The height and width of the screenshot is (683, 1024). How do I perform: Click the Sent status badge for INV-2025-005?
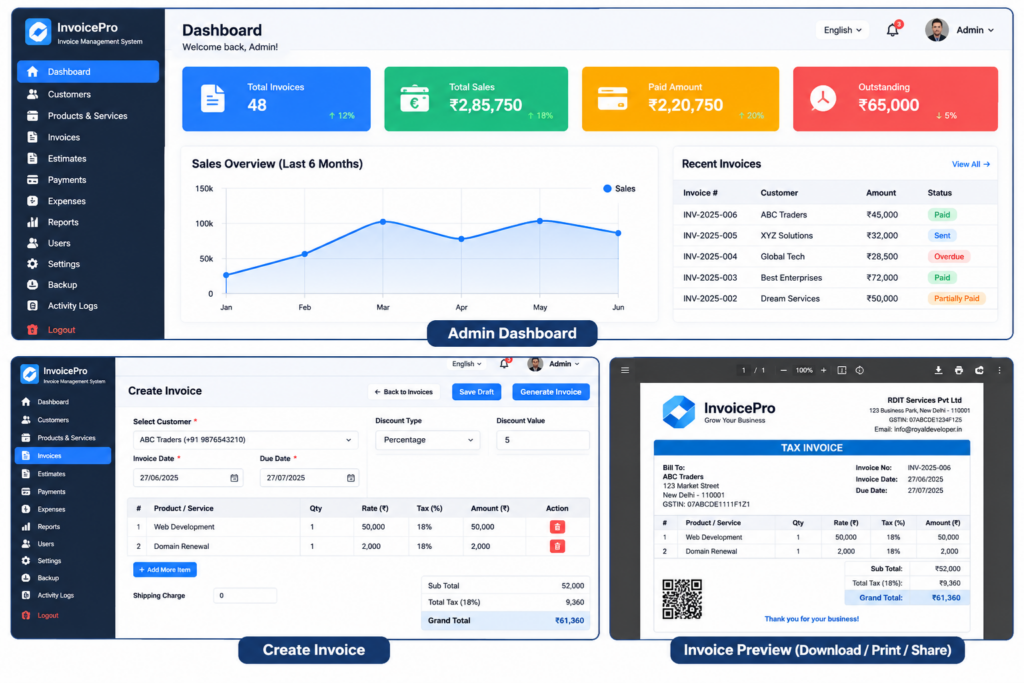click(942, 236)
